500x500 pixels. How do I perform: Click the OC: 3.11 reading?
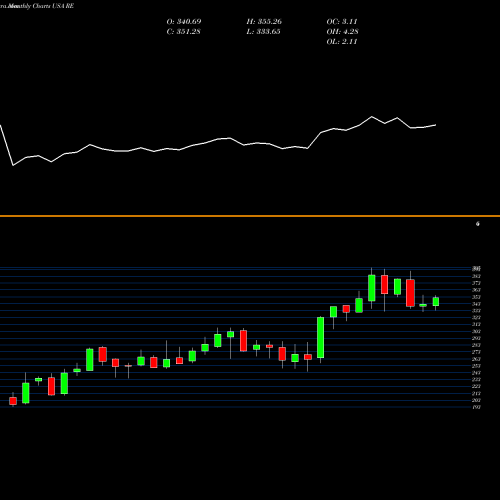[x=342, y=22]
